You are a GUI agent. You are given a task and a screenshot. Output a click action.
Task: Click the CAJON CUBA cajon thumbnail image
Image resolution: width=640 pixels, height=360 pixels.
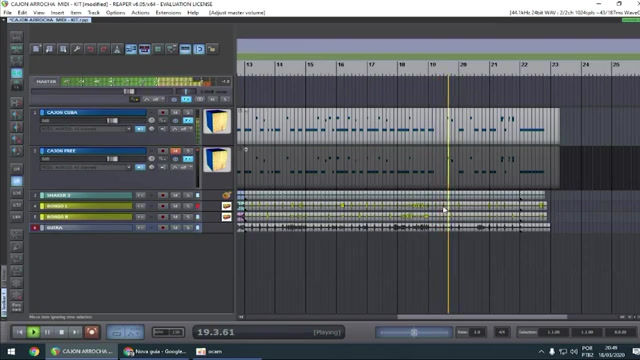(217, 121)
